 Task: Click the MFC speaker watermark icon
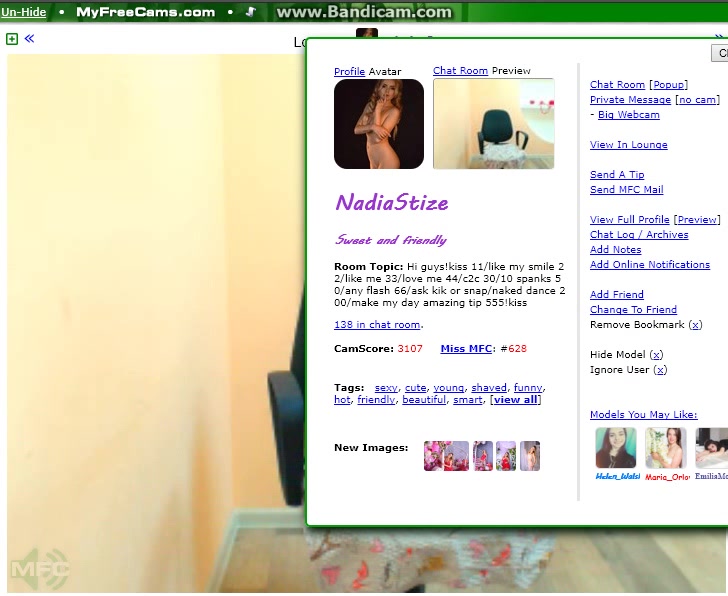[x=40, y=568]
